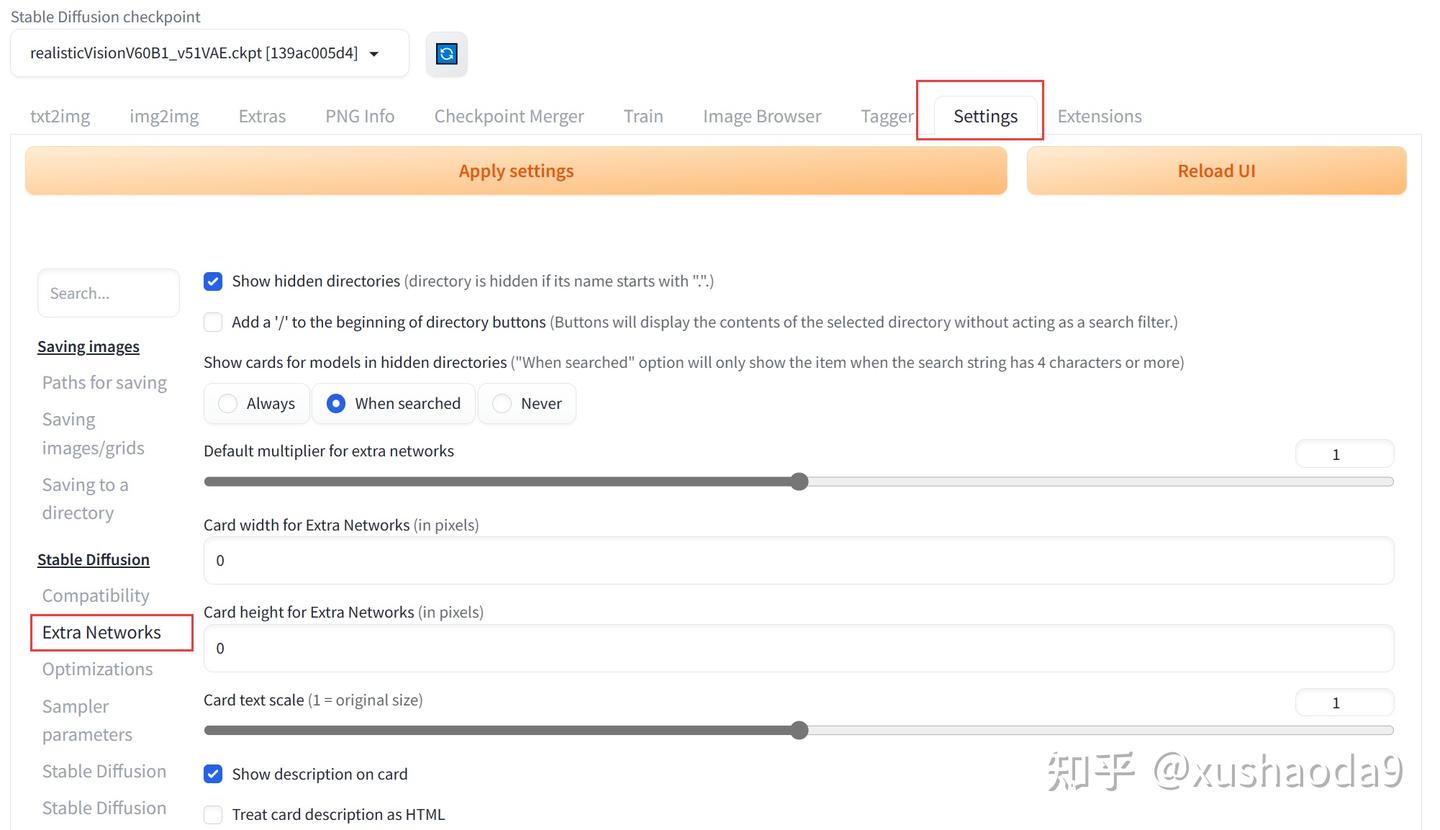
Task: Open Sampler parameters settings
Action: click(87, 720)
